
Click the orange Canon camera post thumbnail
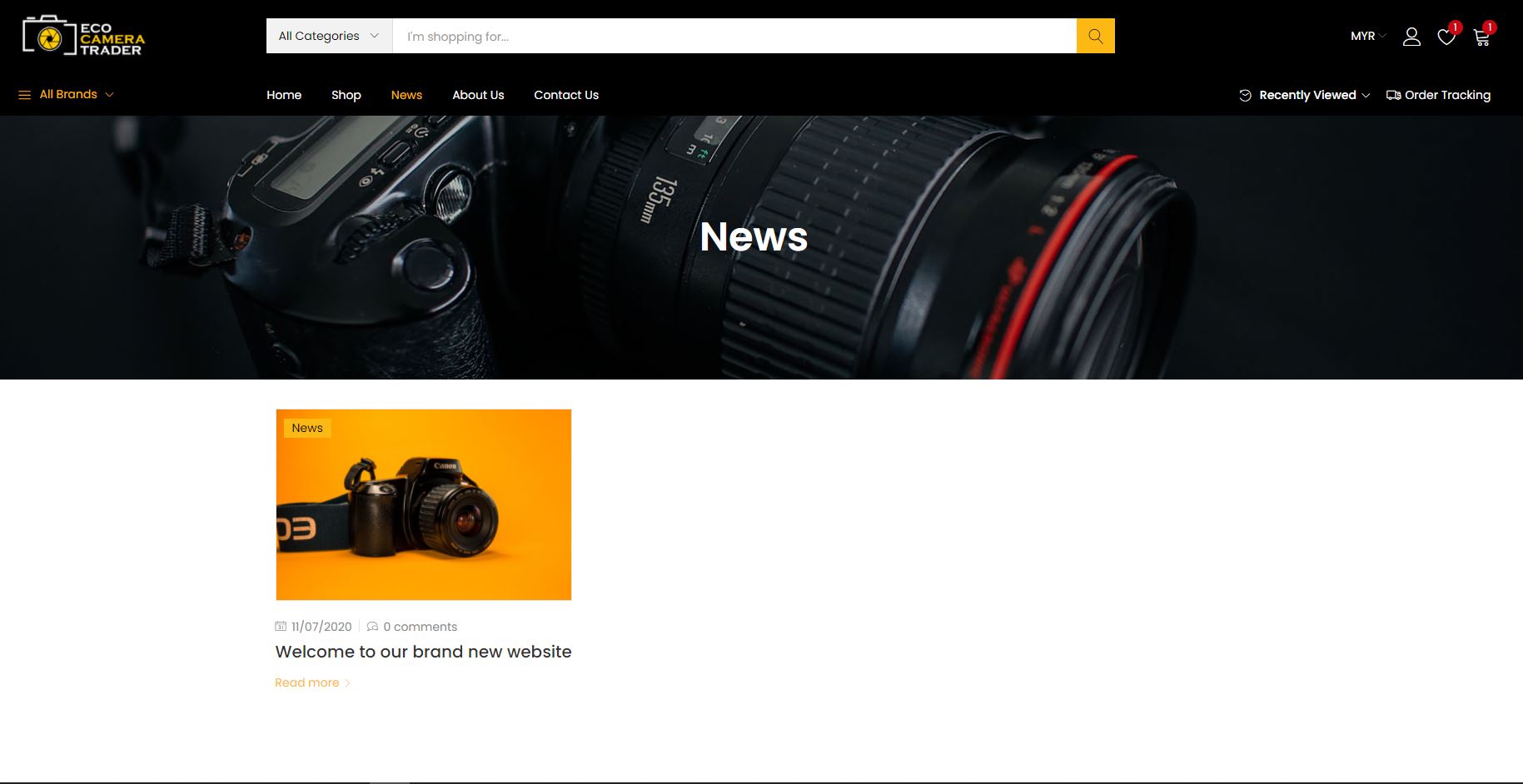(x=423, y=504)
